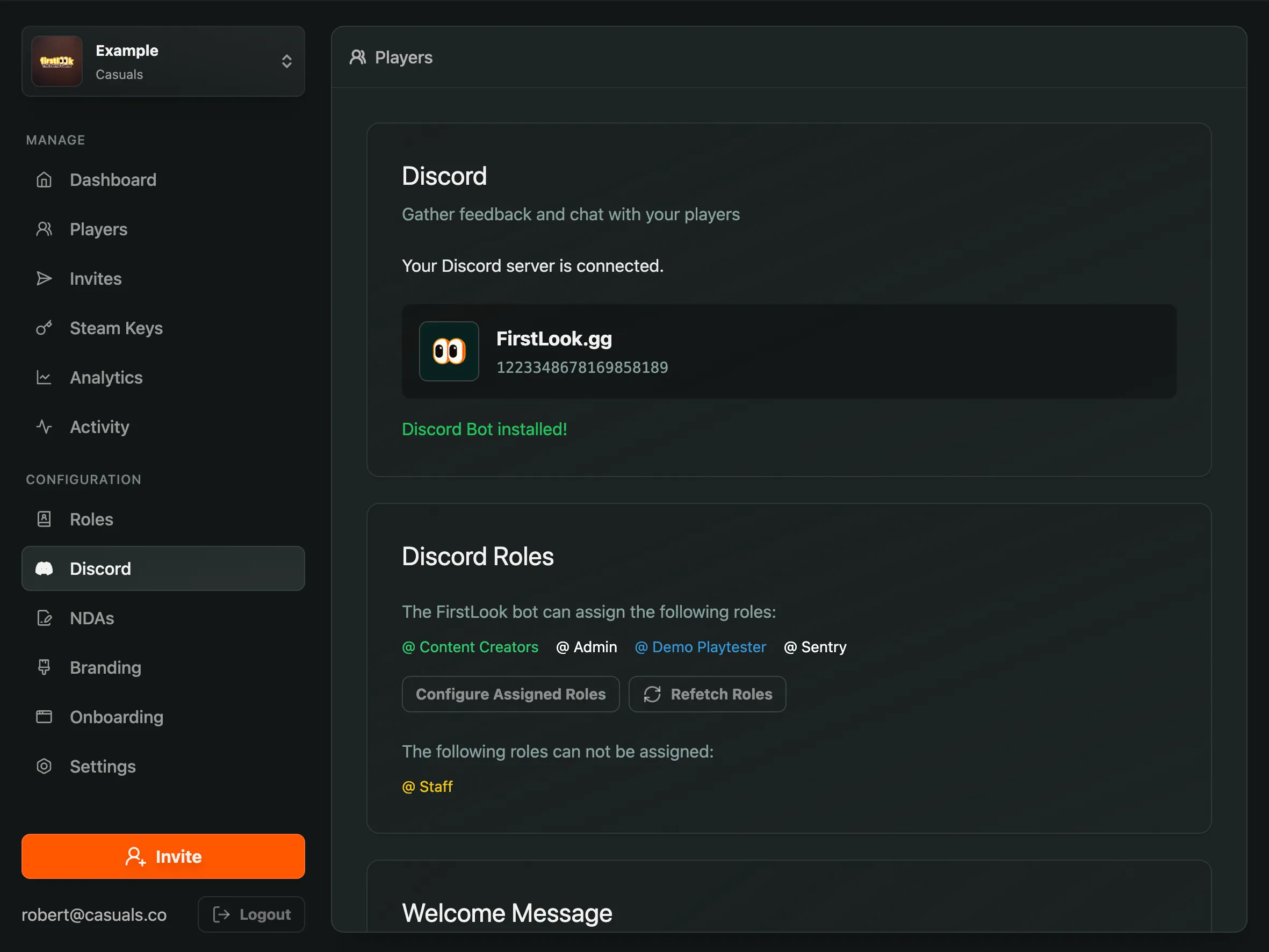
Task: Click the Content Creators role tag
Action: 470,647
